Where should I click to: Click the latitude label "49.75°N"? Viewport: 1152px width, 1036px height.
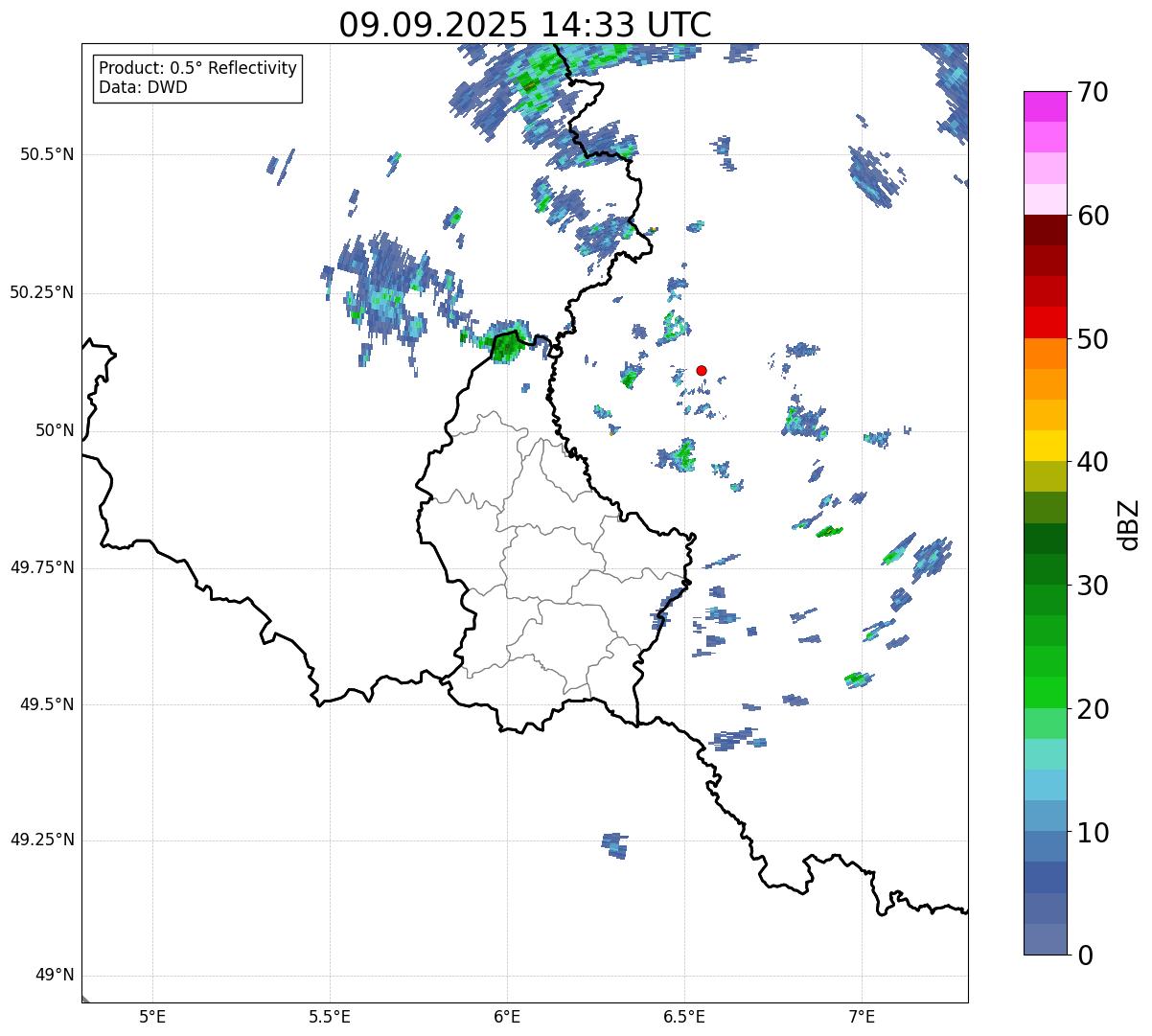(x=42, y=567)
